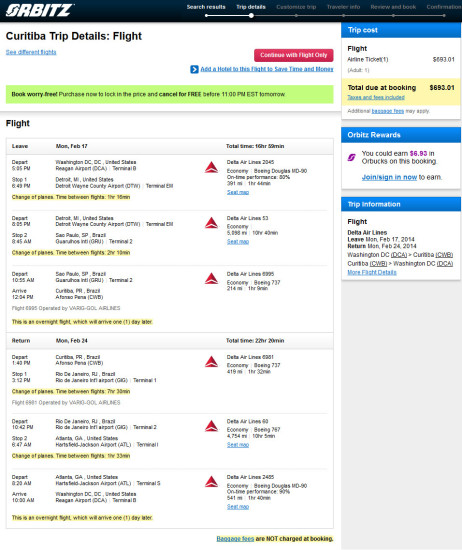
Task: Open Baggage fees link at page bottom
Action: click(x=235, y=538)
